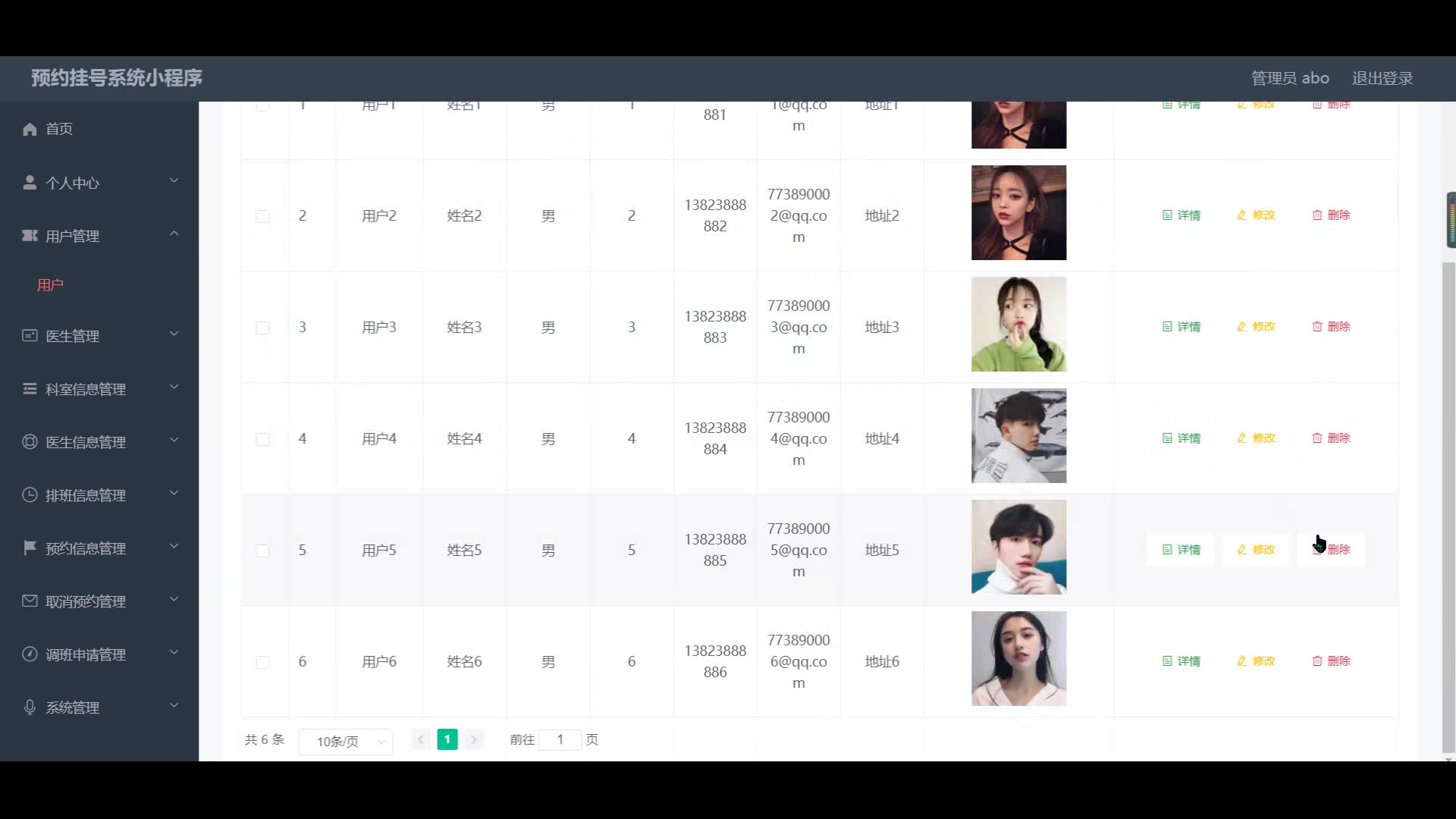Screen dimensions: 1456x819
Task: Expand the 排班信息管理 menu chevron
Action: tap(174, 493)
